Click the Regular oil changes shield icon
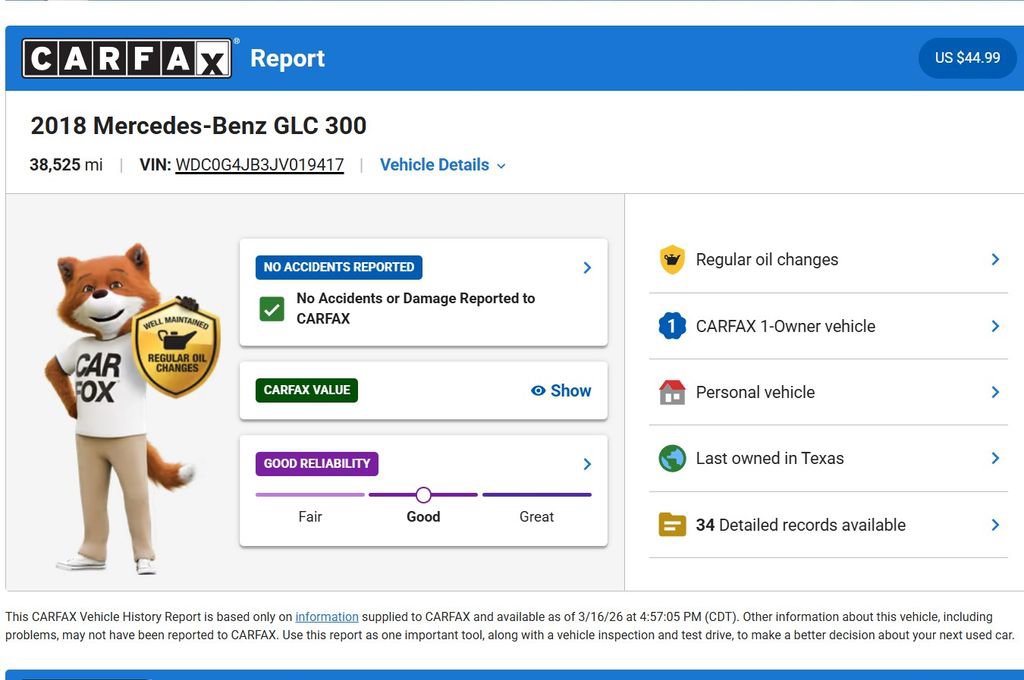 pos(672,259)
